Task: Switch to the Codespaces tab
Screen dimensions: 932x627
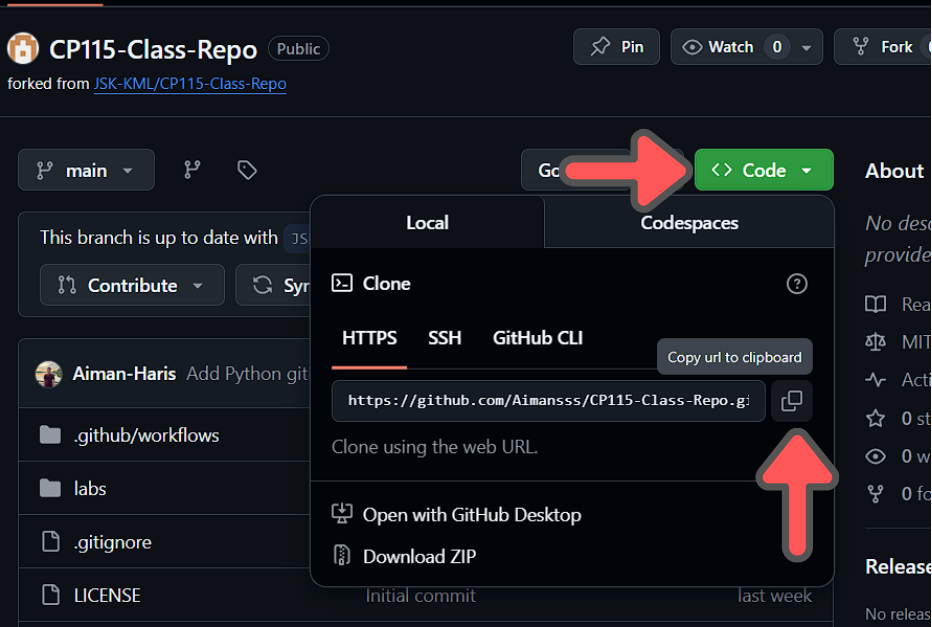Action: point(689,222)
